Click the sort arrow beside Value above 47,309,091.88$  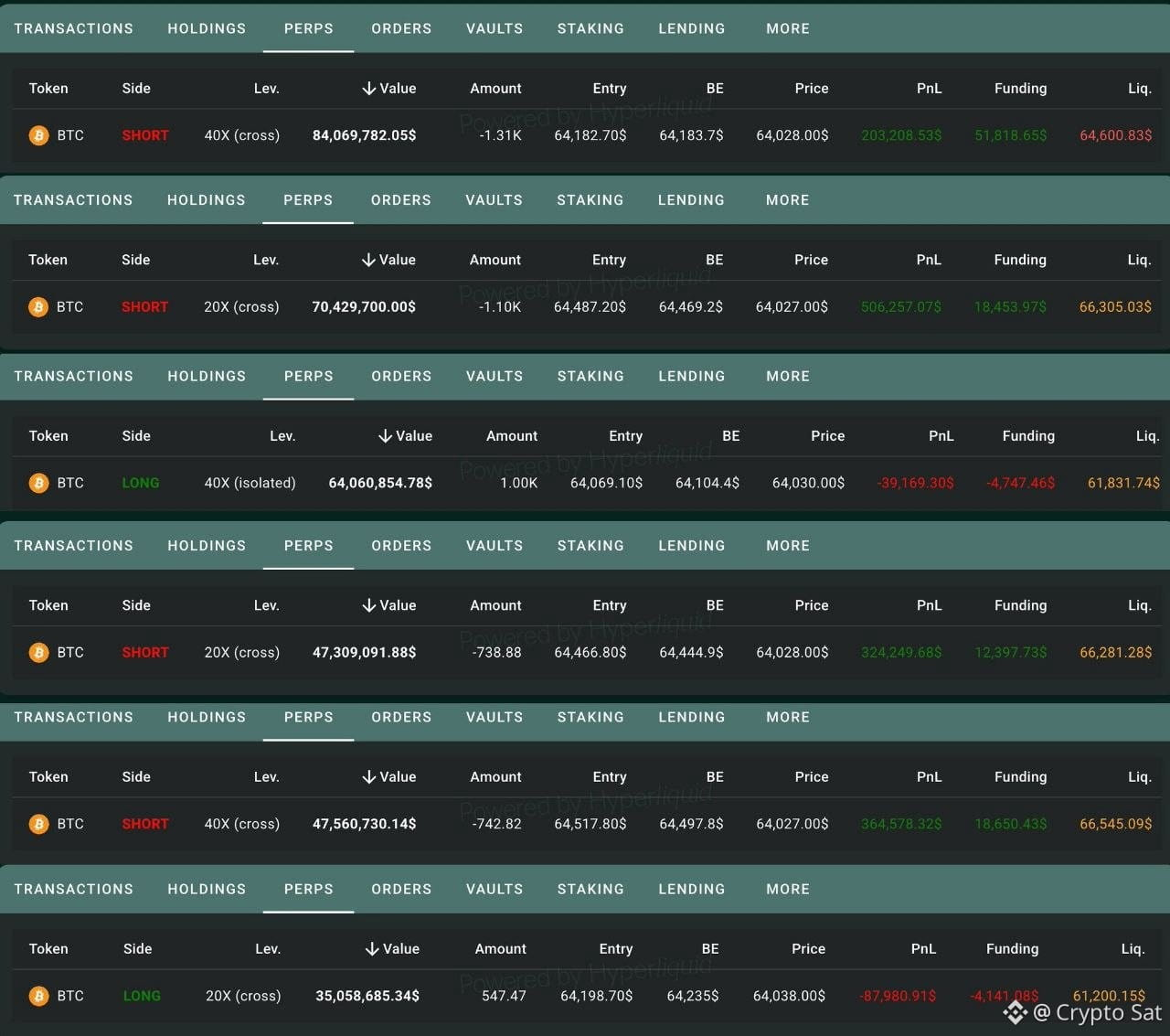pos(368,605)
